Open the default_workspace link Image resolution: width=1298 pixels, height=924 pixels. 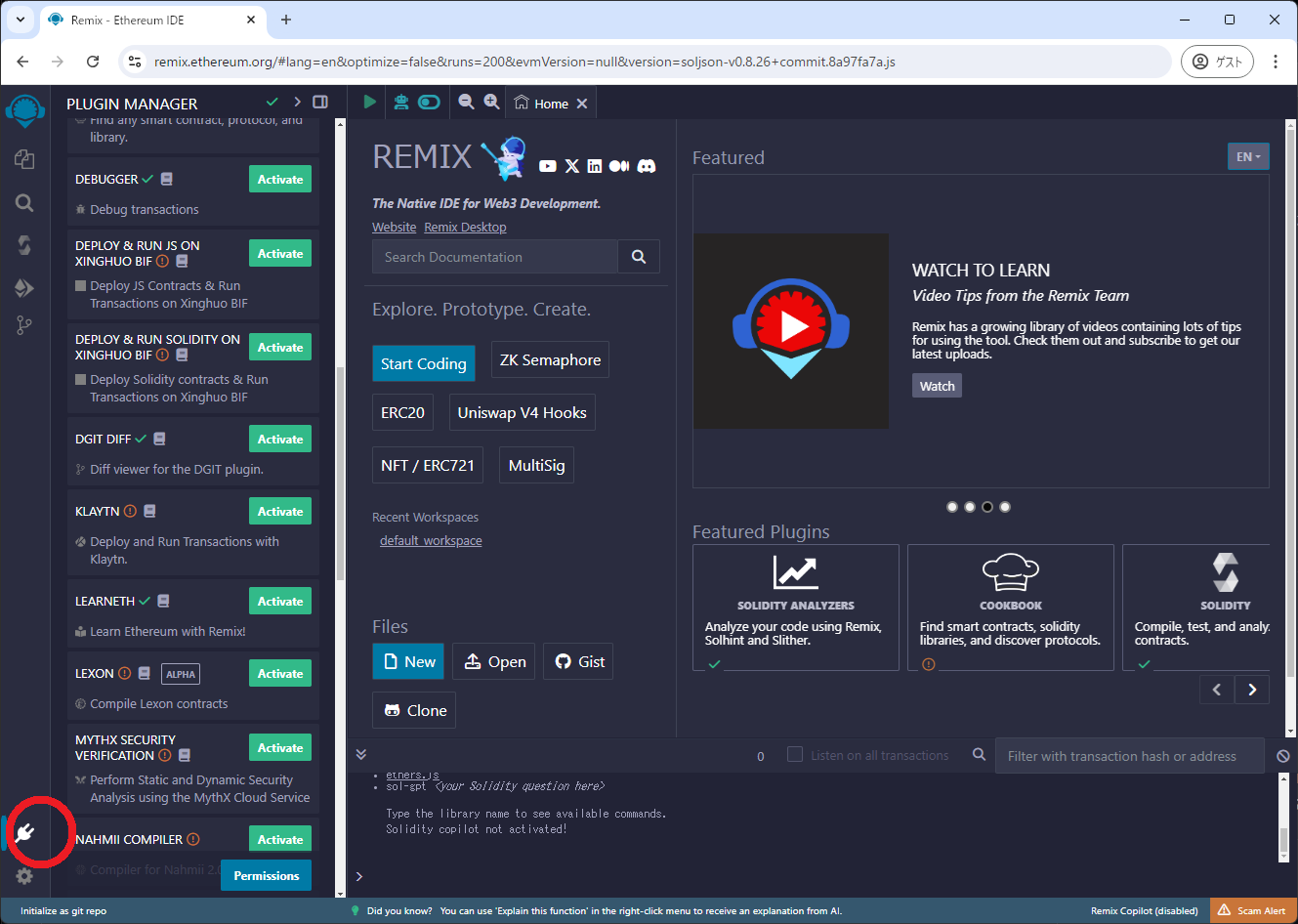click(431, 541)
